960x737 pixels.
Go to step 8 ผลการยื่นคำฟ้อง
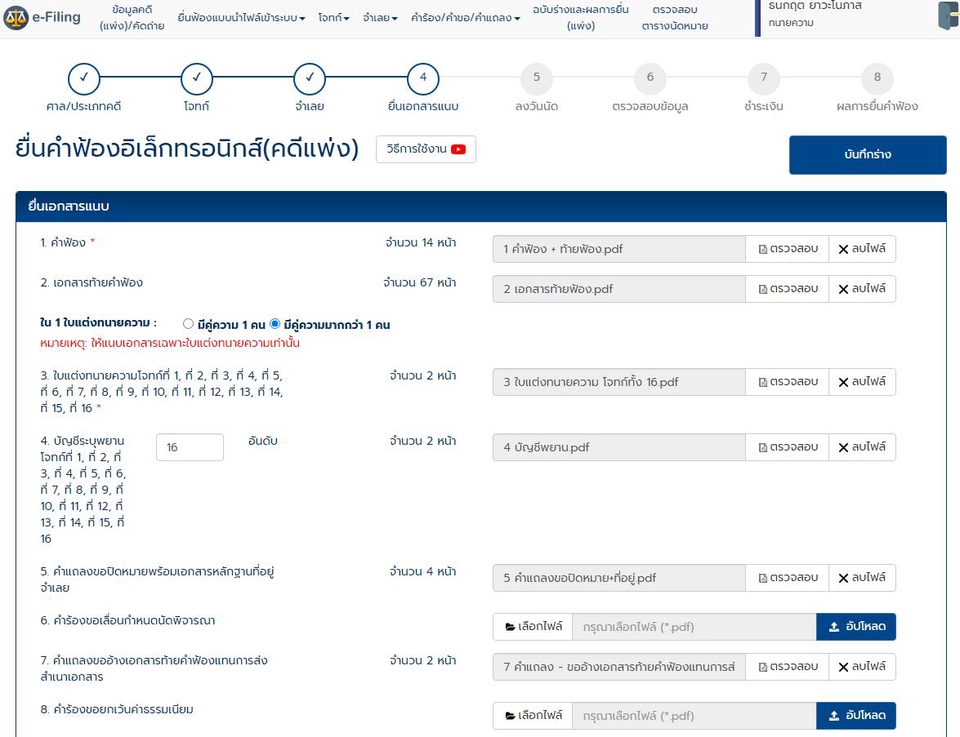click(x=877, y=78)
